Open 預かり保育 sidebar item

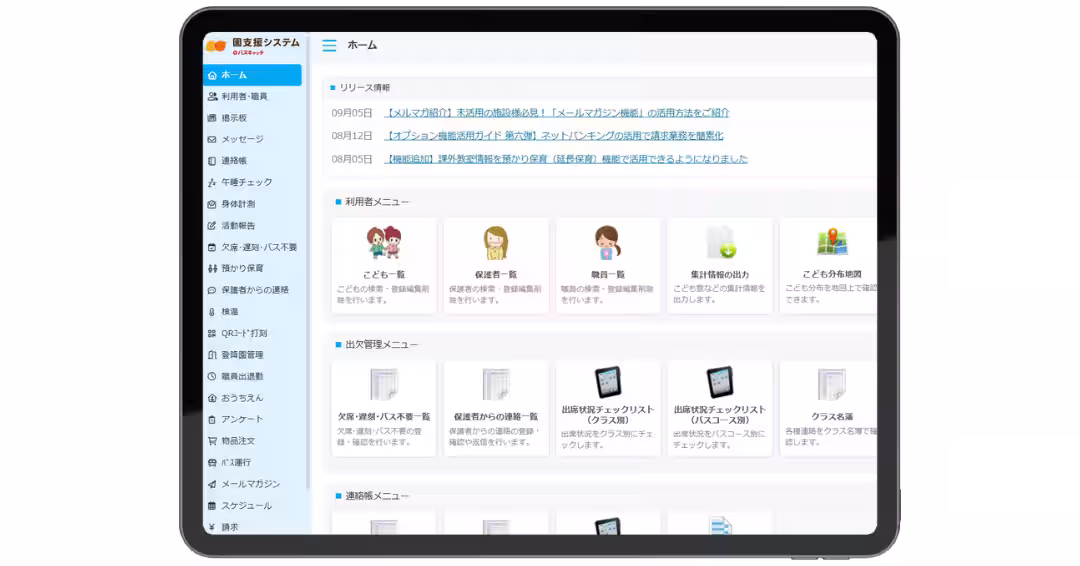tap(242, 269)
